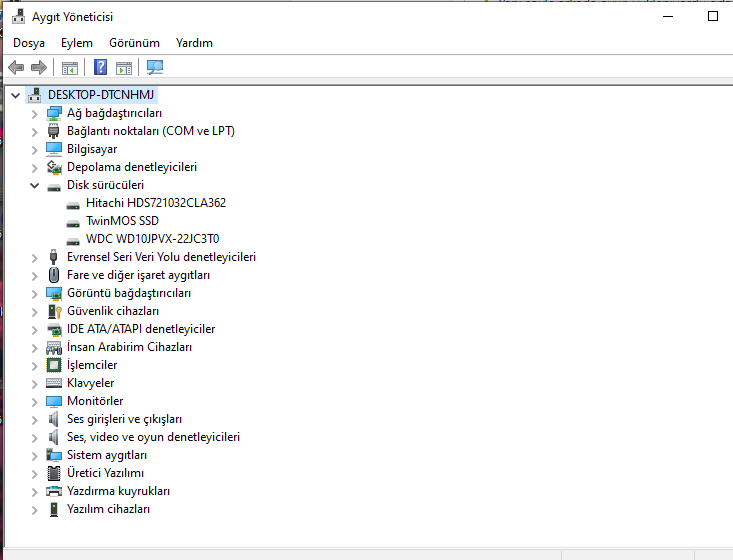This screenshot has width=733, height=560.
Task: Click the WDC disk drive icon
Action: point(73,241)
